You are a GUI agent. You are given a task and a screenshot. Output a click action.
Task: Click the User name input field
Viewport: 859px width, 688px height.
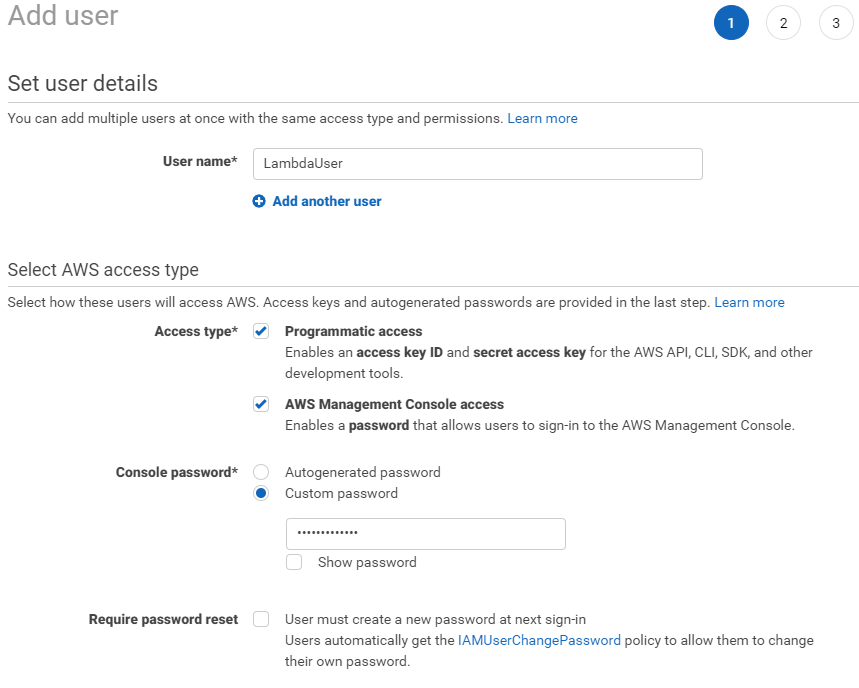[478, 164]
